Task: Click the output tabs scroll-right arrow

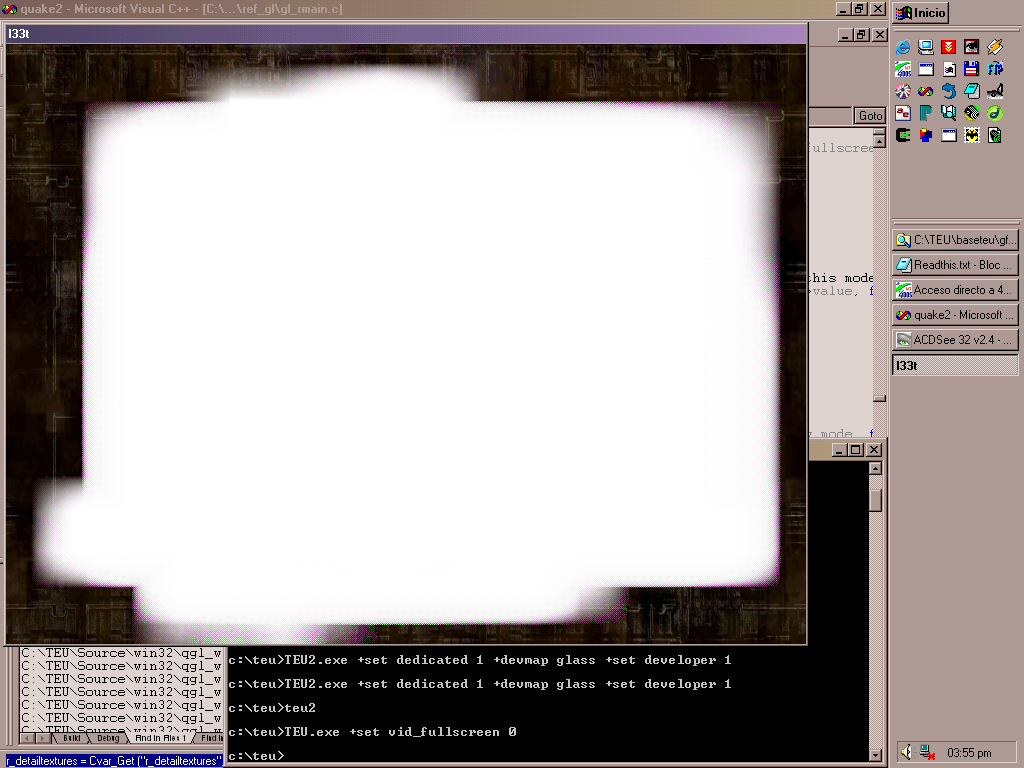Action: [42, 739]
